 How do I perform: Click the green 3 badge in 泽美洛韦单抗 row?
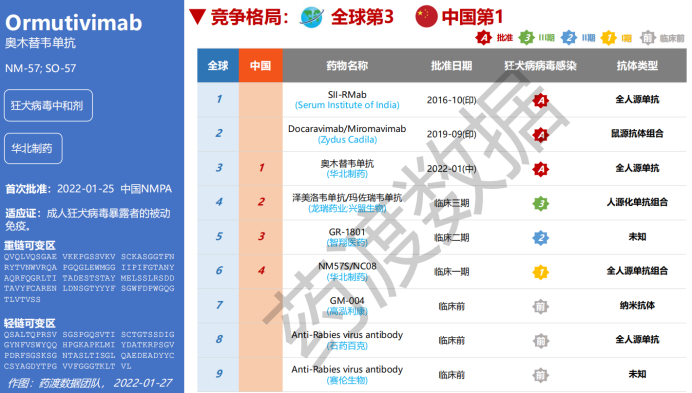(x=541, y=203)
